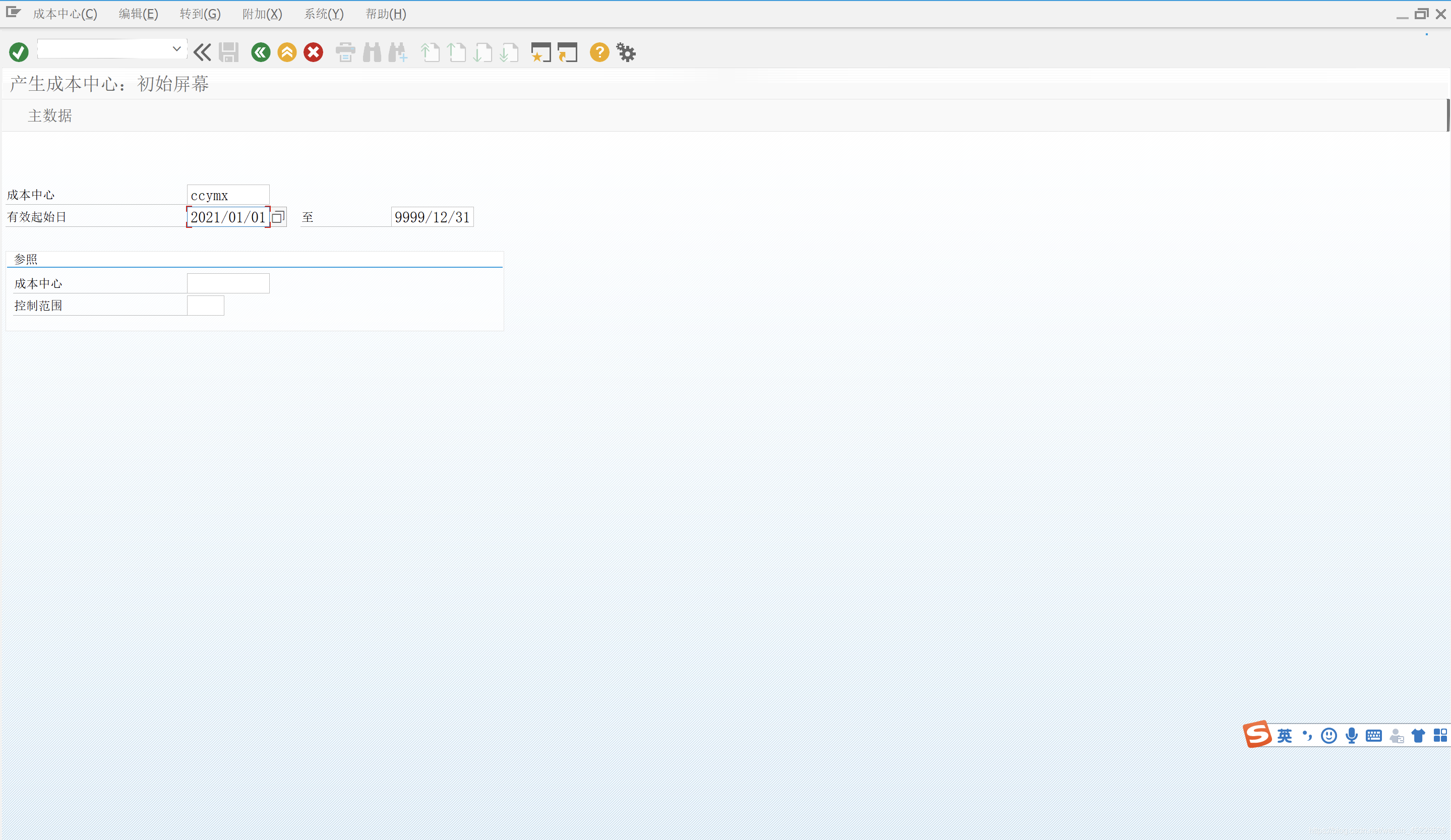Click the yellow Exit up-arrow icon
This screenshot has height=840, width=1451.
coord(287,52)
